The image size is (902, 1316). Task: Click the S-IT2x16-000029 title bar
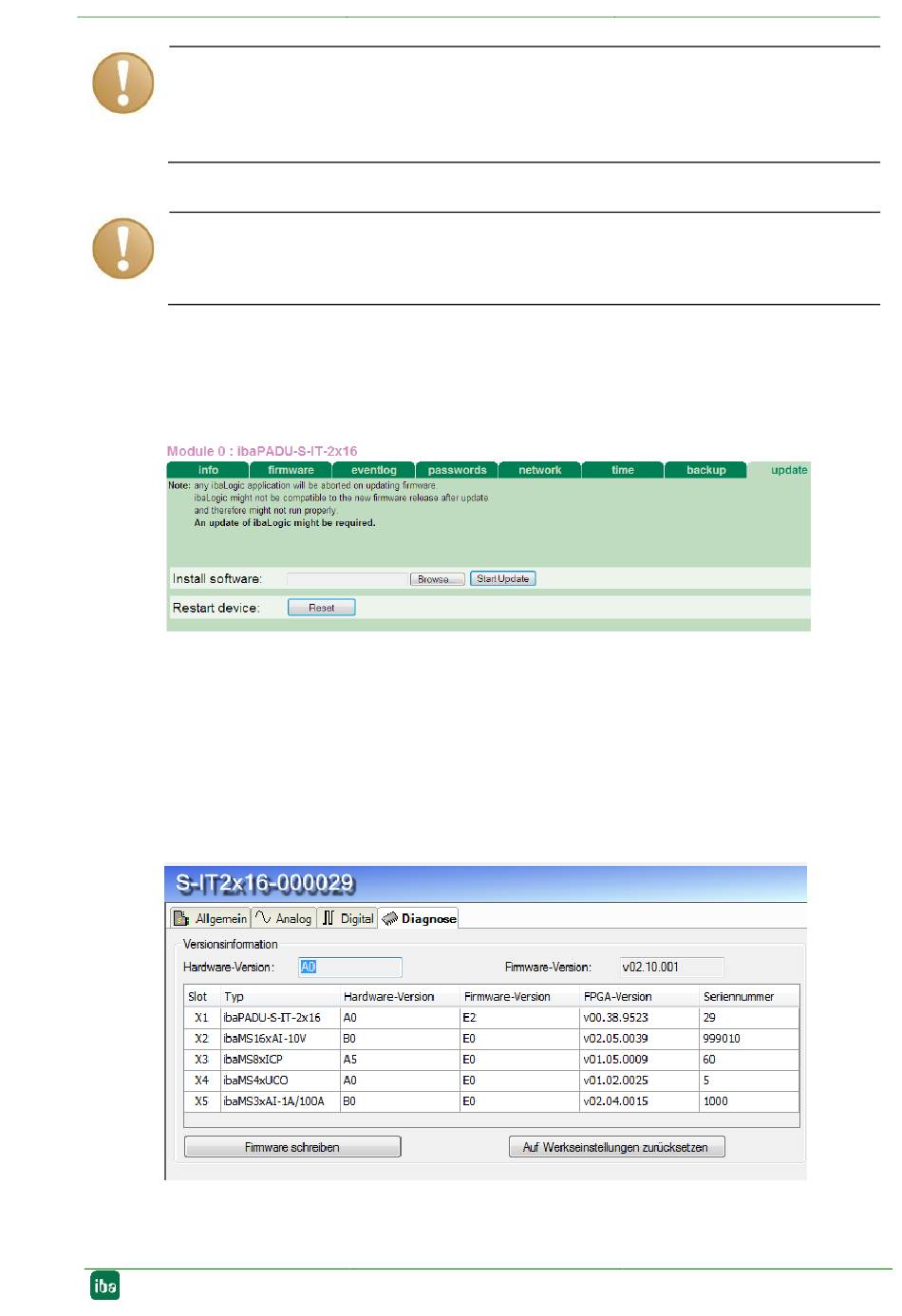(x=485, y=883)
